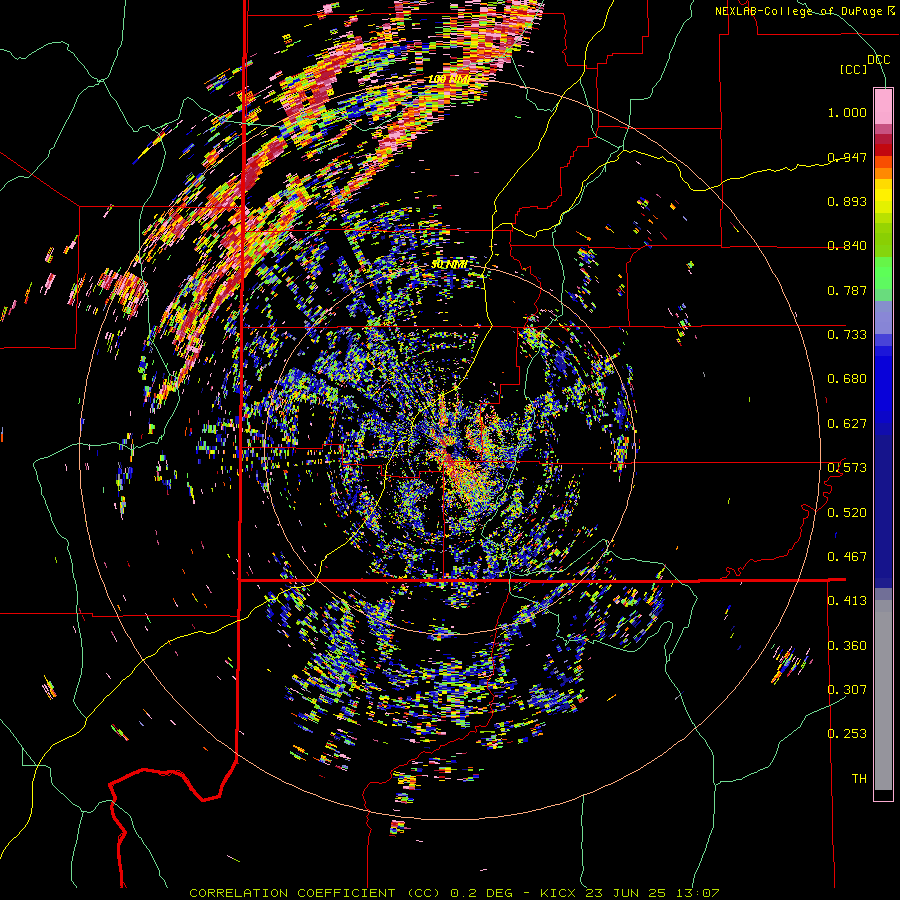Image resolution: width=900 pixels, height=900 pixels.
Task: Click the DCC label above the scale
Action: coord(878,59)
